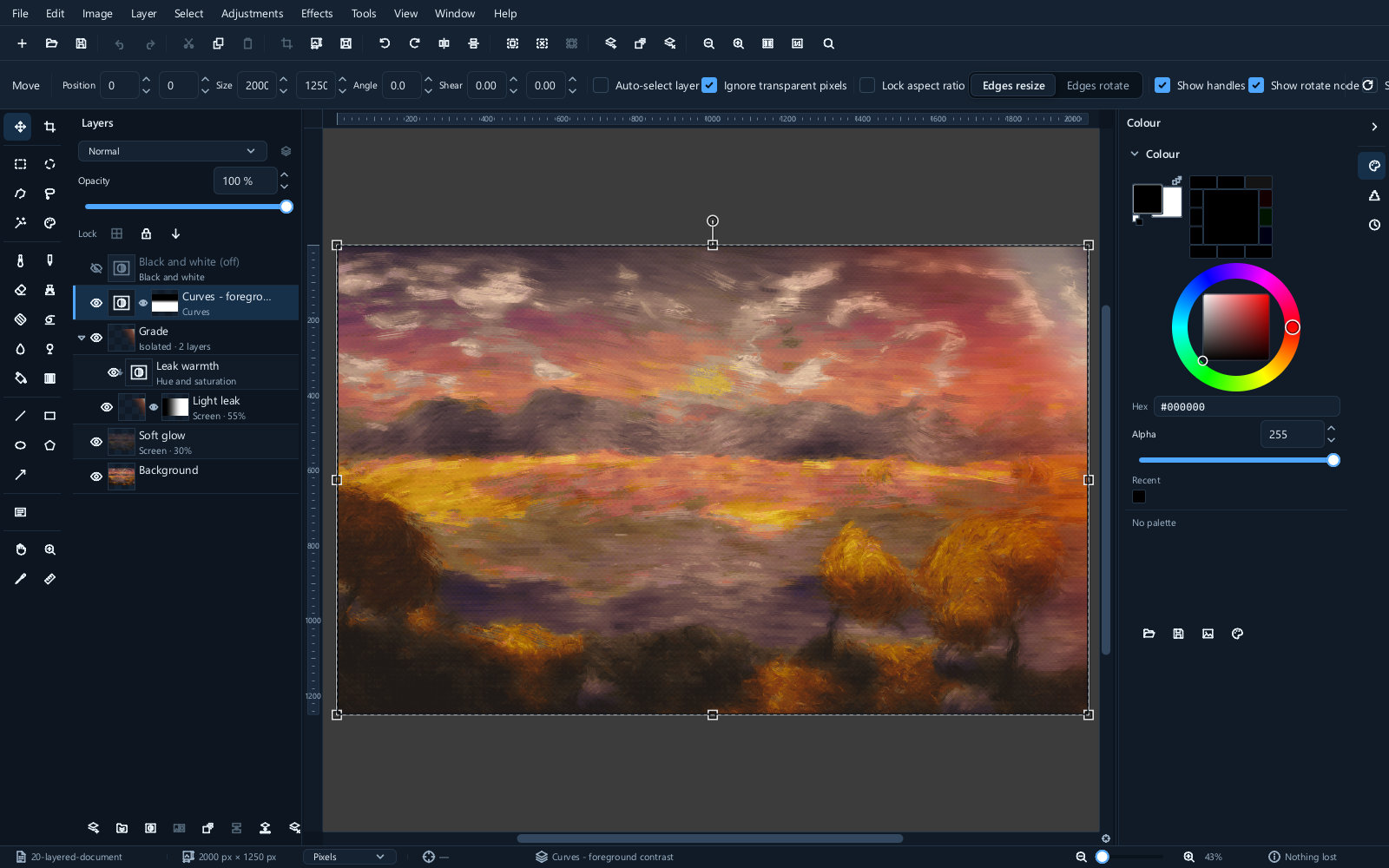
Task: Click the Zoom in icon in toolbar
Action: click(x=738, y=43)
